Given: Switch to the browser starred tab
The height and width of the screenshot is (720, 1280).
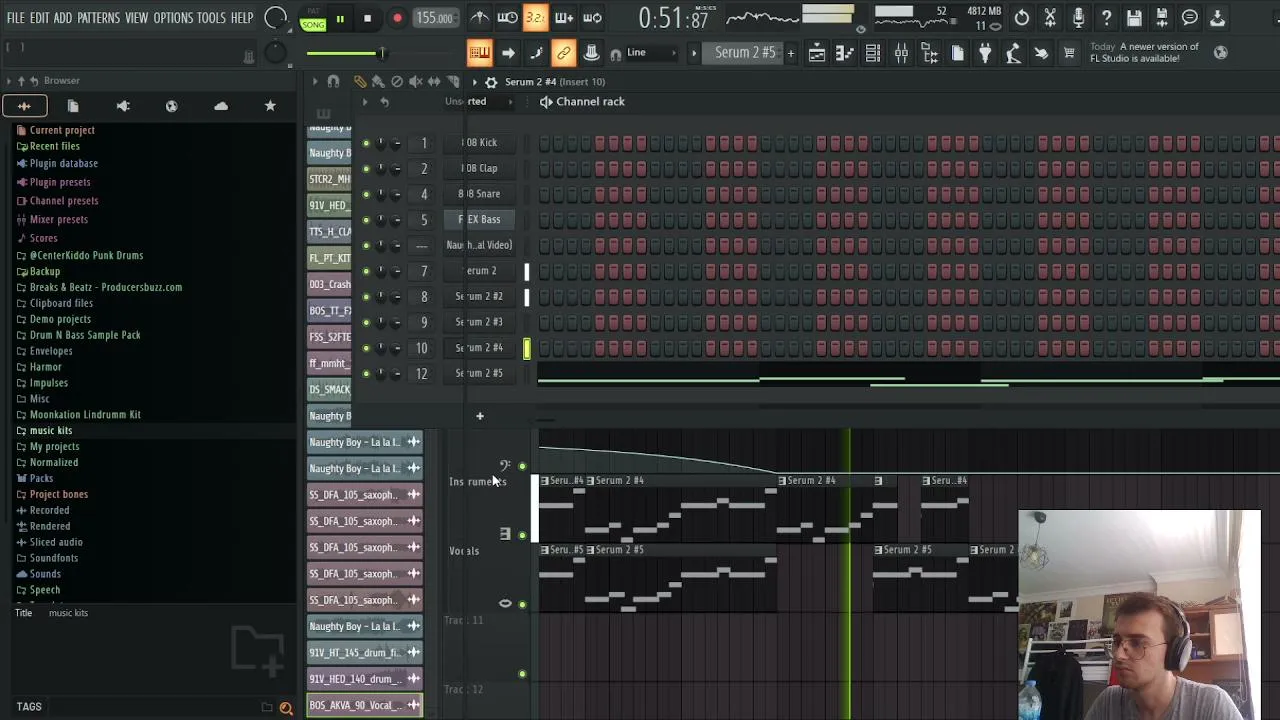Looking at the screenshot, I should (x=270, y=106).
